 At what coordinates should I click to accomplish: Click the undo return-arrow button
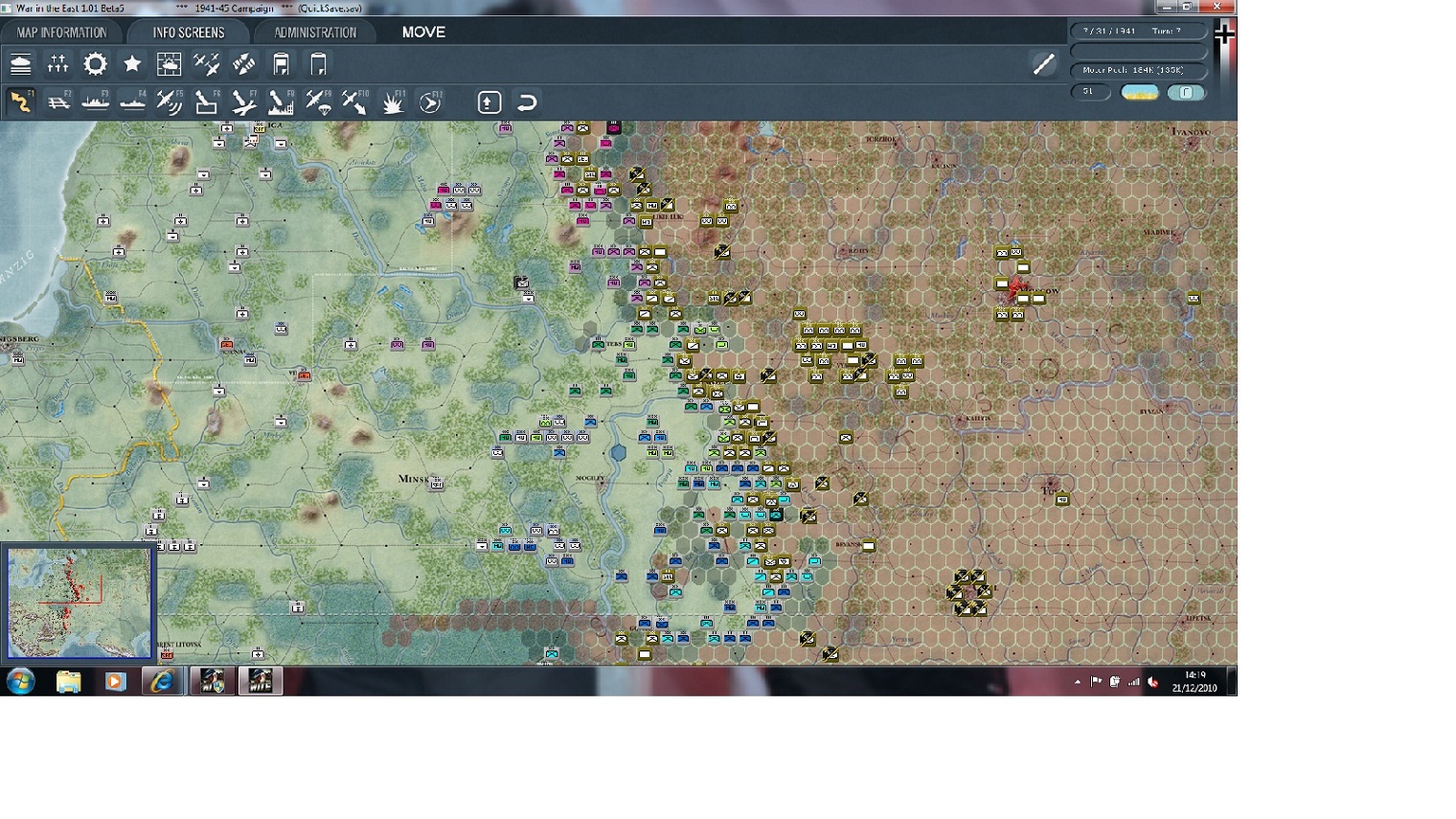point(527,102)
